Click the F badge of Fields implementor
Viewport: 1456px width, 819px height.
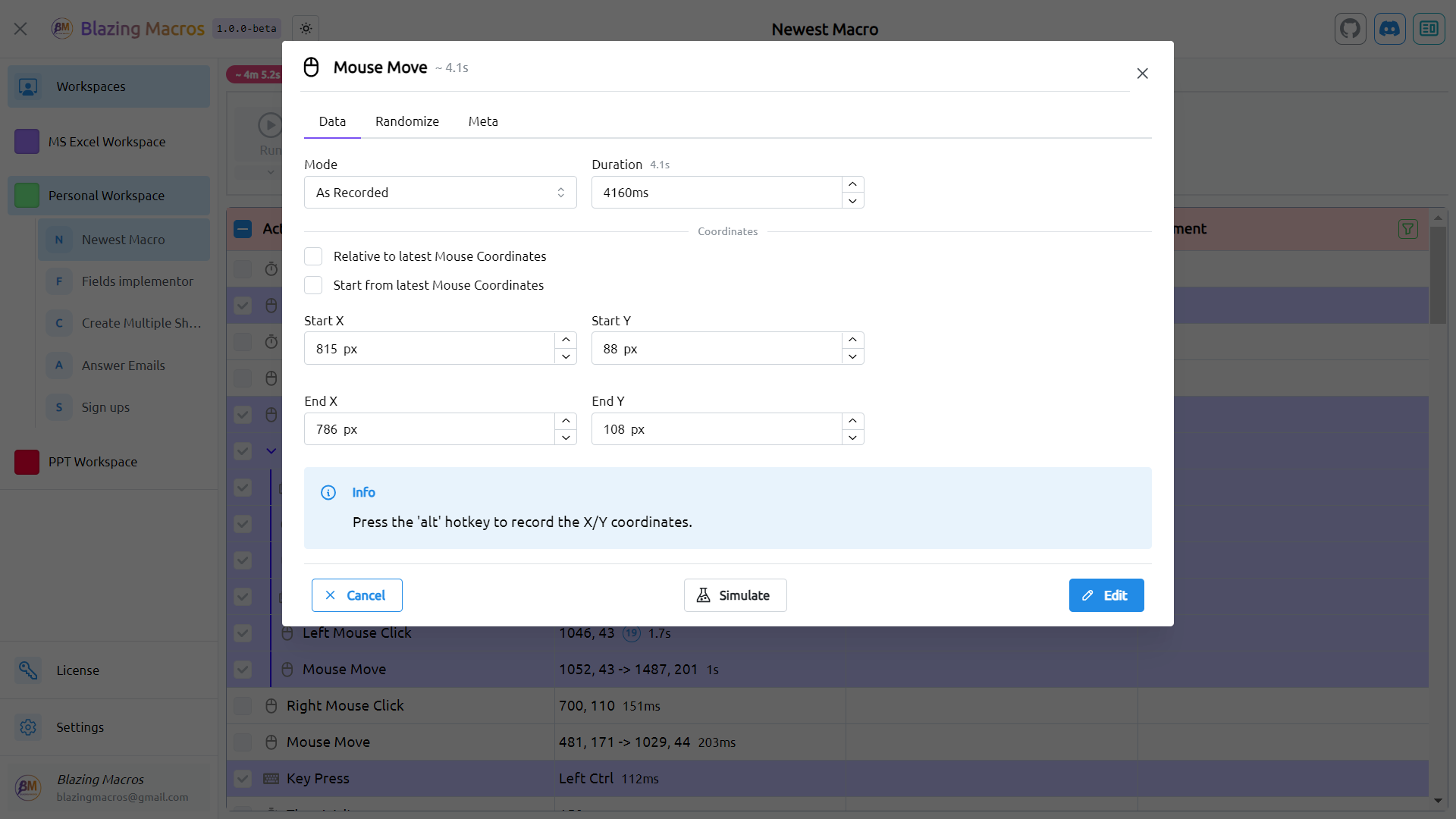(x=59, y=281)
